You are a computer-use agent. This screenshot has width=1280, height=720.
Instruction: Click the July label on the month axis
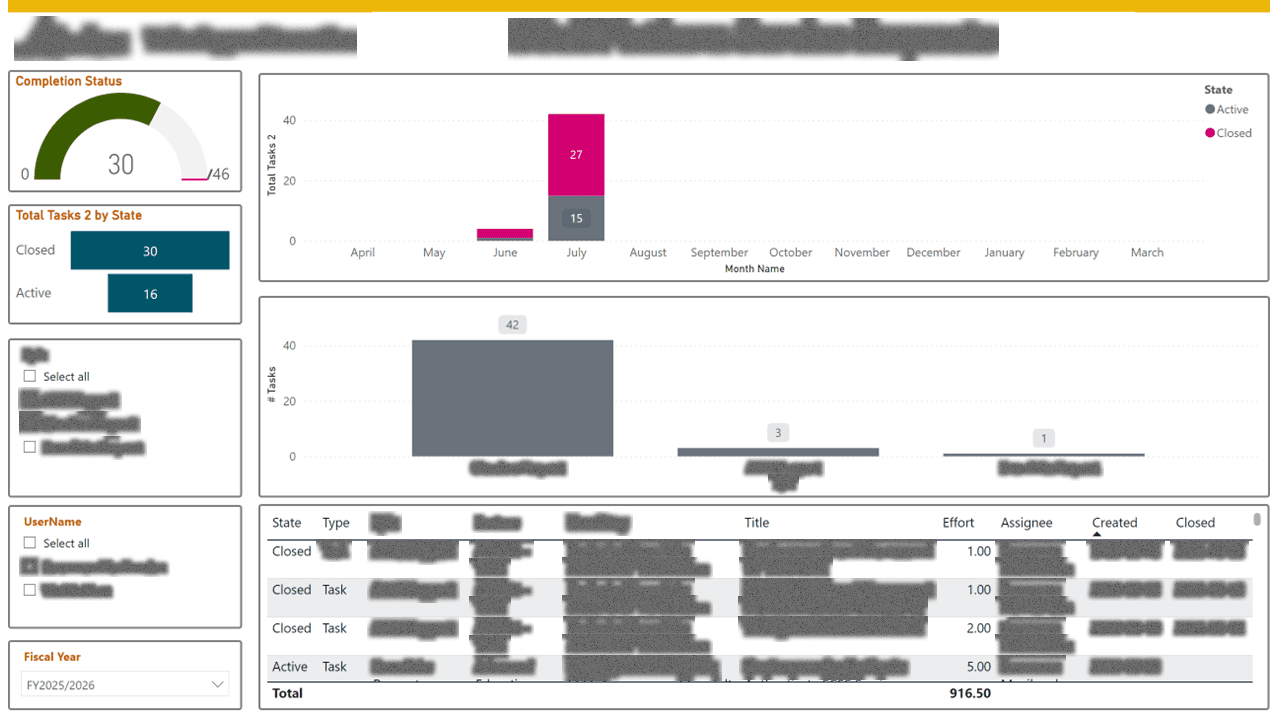[x=576, y=252]
